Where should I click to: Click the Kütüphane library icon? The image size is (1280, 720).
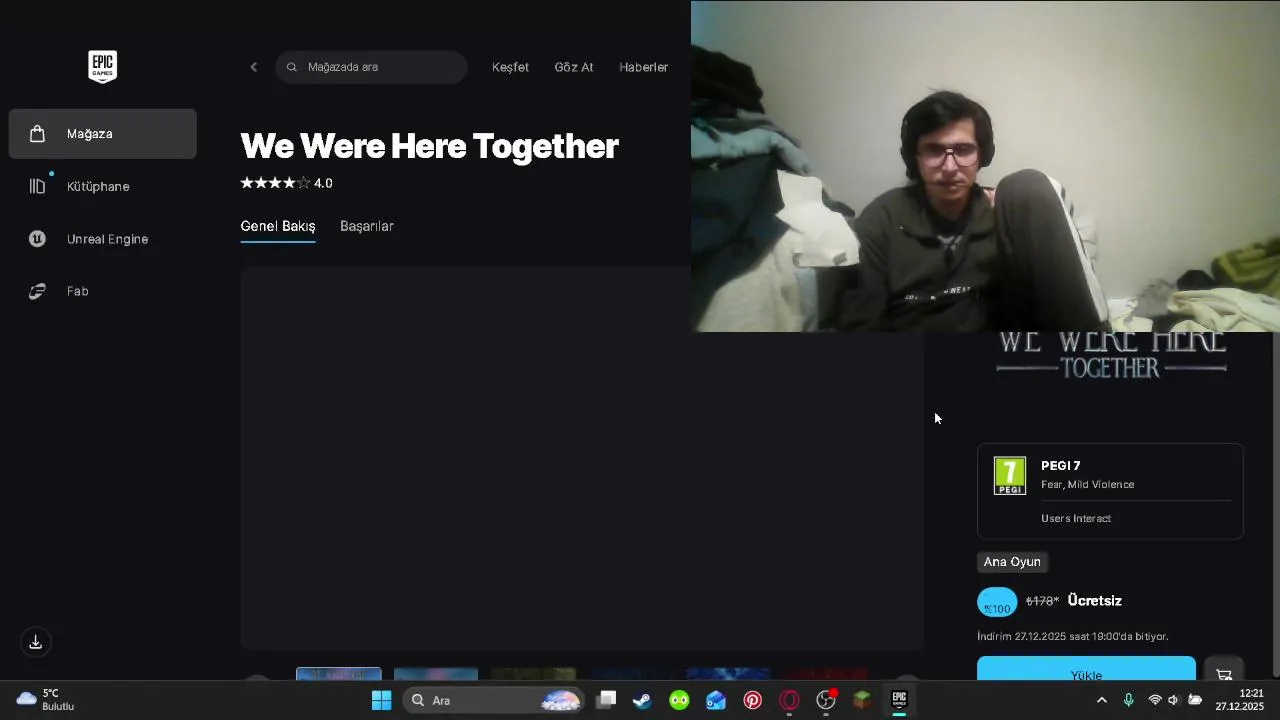[x=37, y=186]
